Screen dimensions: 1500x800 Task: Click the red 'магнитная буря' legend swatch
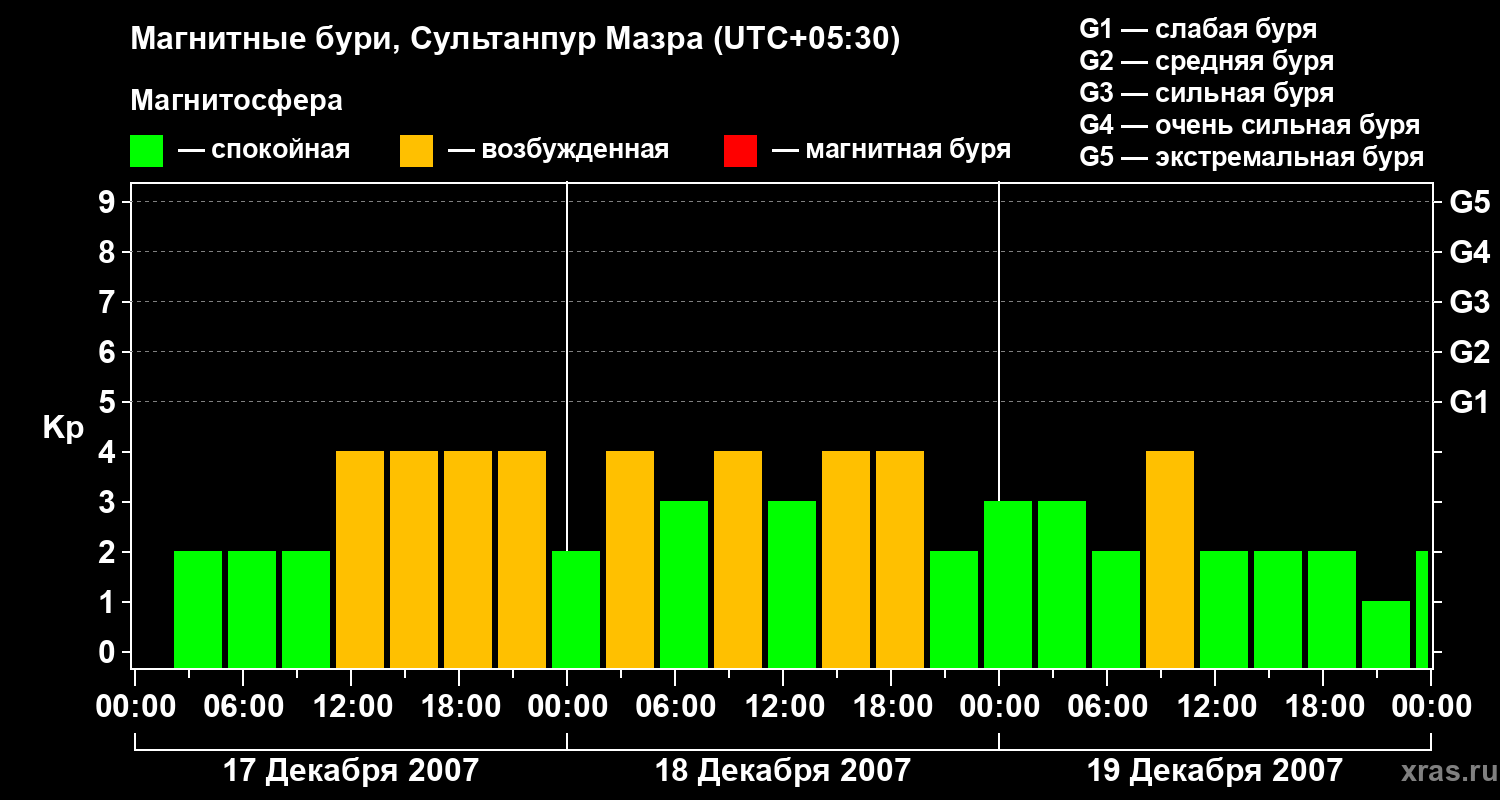740,151
